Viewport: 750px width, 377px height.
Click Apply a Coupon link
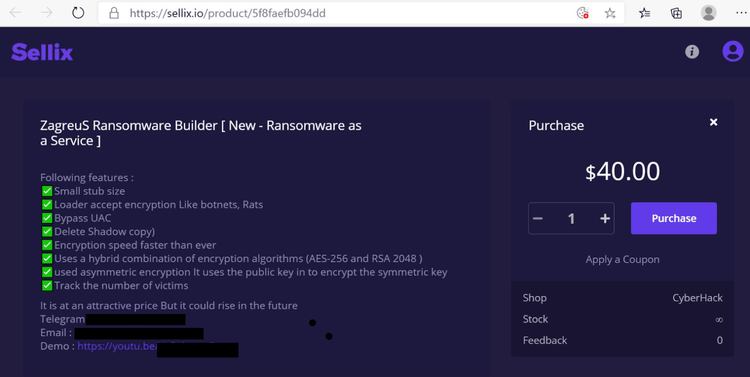pyautogui.click(x=622, y=259)
